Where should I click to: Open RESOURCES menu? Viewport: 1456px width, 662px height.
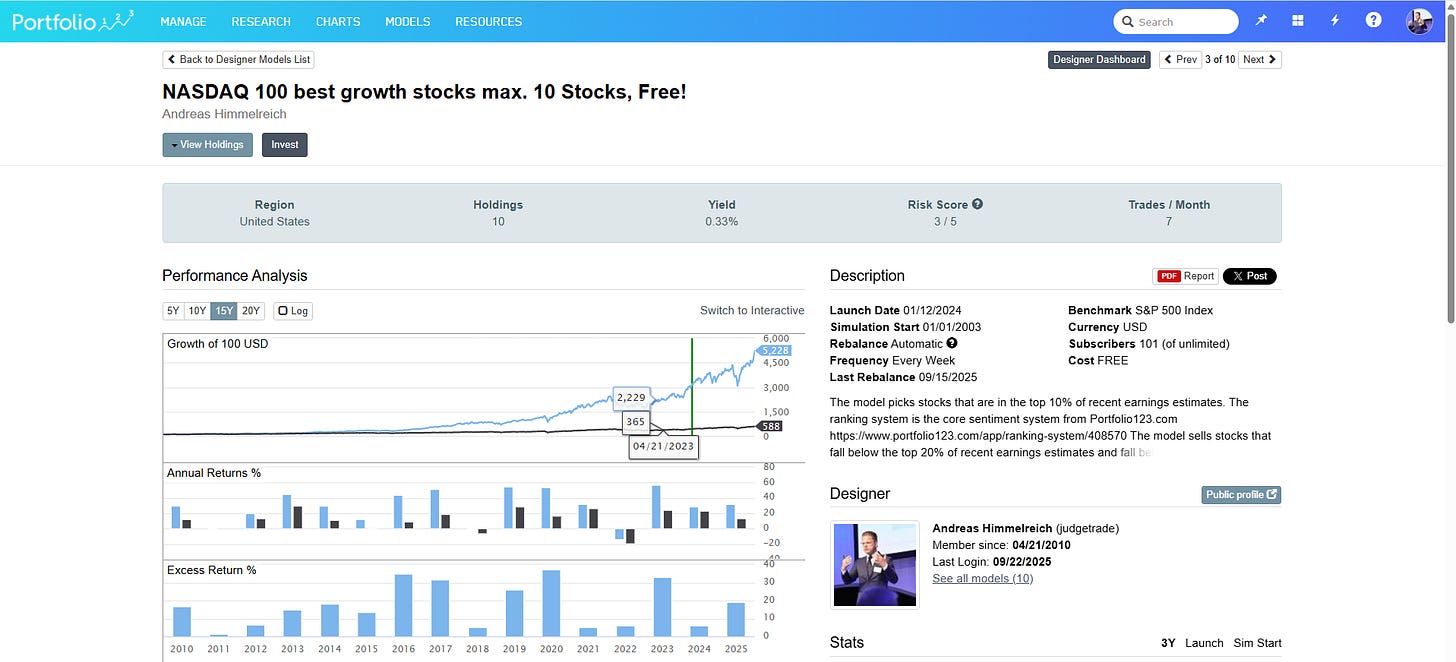pyautogui.click(x=489, y=21)
